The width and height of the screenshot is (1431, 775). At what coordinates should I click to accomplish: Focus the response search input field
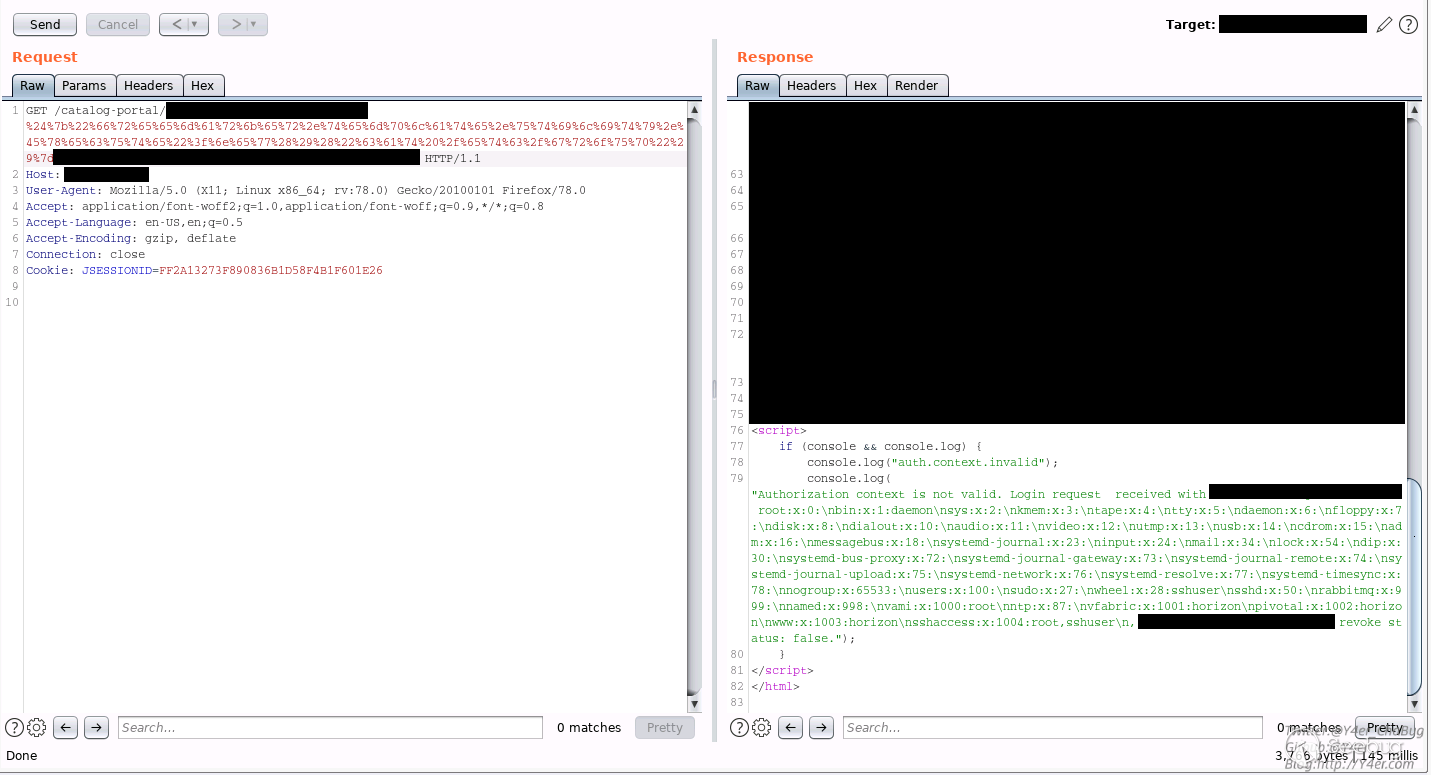[1052, 728]
